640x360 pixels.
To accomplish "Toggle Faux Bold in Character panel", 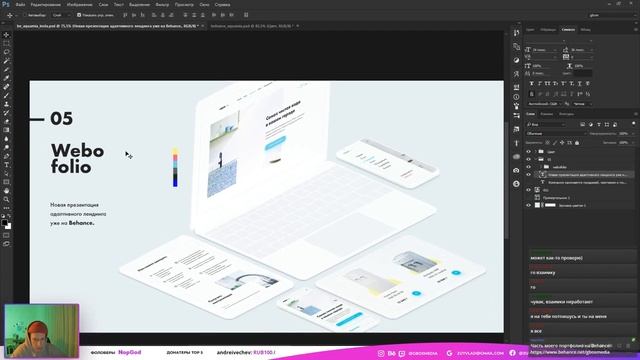I will pos(531,84).
